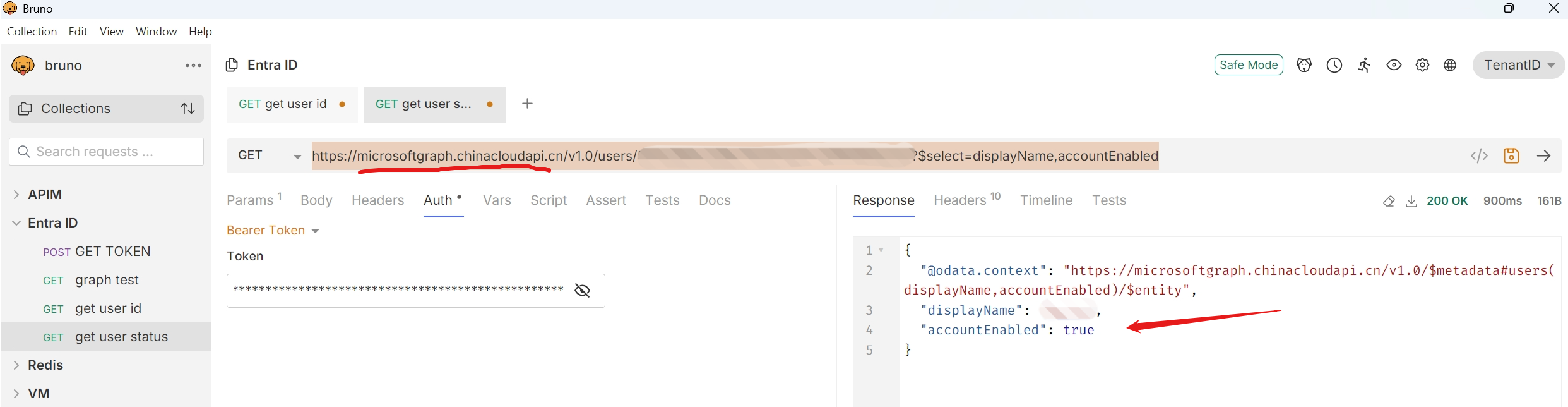Image resolution: width=1568 pixels, height=407 pixels.
Task: Open the GET TOKEN request
Action: coord(112,252)
